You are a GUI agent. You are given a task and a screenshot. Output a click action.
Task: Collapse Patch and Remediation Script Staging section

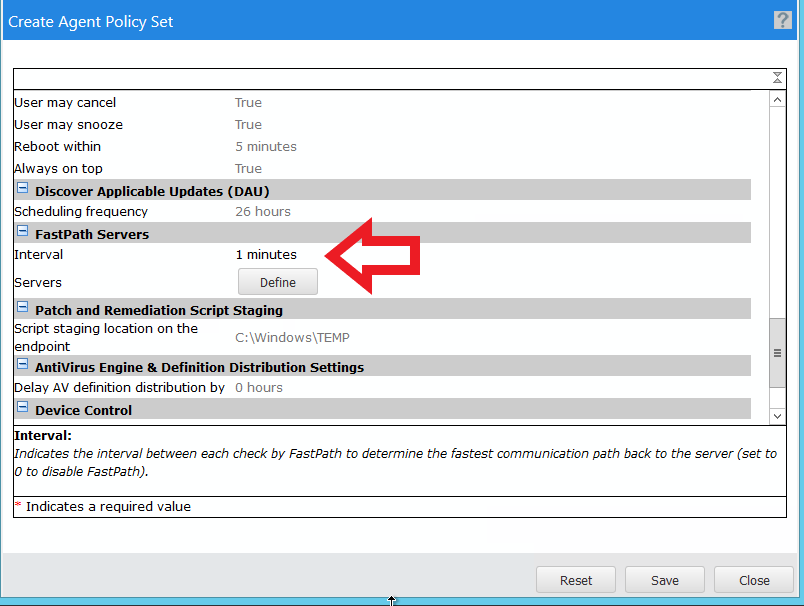coord(22,308)
